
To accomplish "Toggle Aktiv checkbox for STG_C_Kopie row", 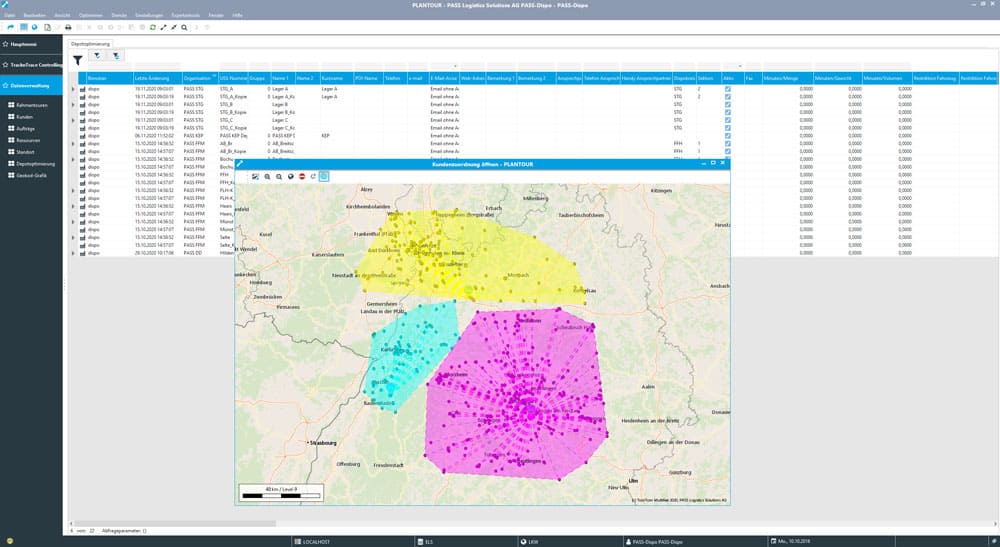I will (728, 128).
